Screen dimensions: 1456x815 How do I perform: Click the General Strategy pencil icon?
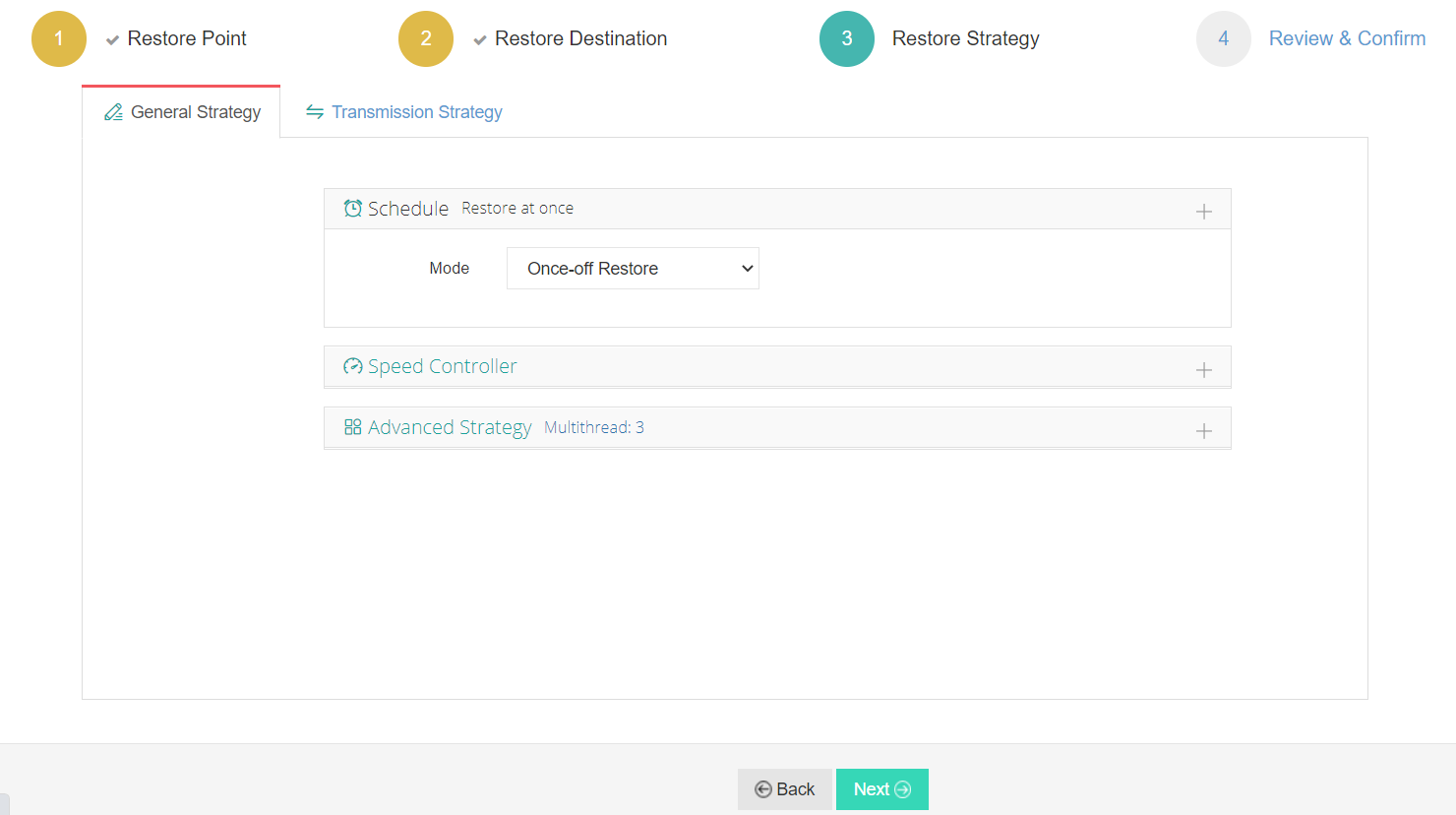coord(114,112)
